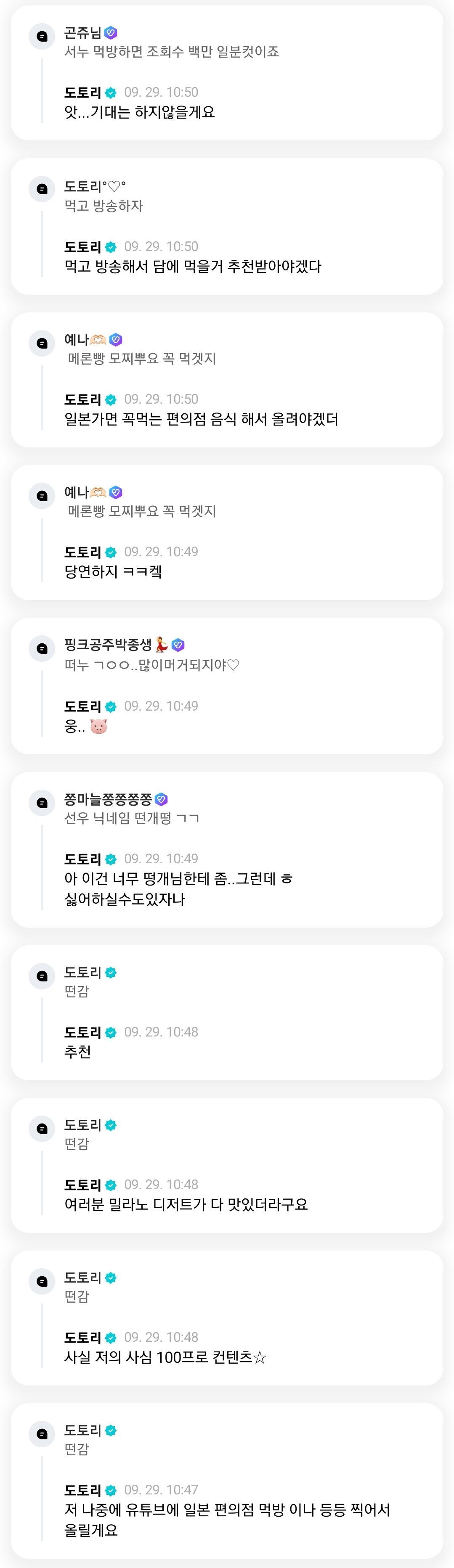Click the purple badge next to 핑크공주박종생
The height and width of the screenshot is (1568, 454).
pos(178,645)
